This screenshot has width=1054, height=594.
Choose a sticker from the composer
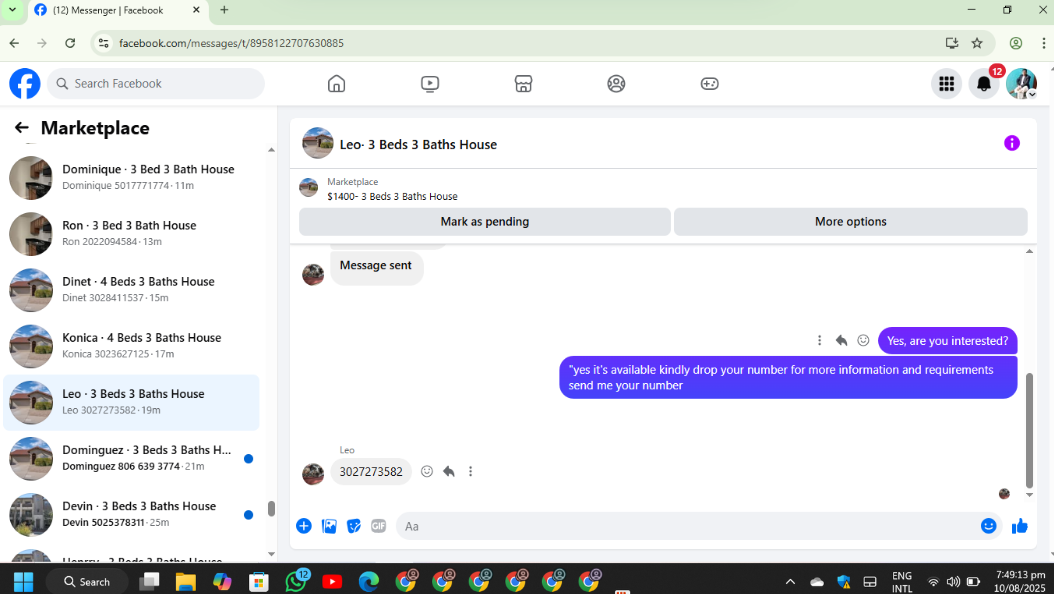(354, 526)
